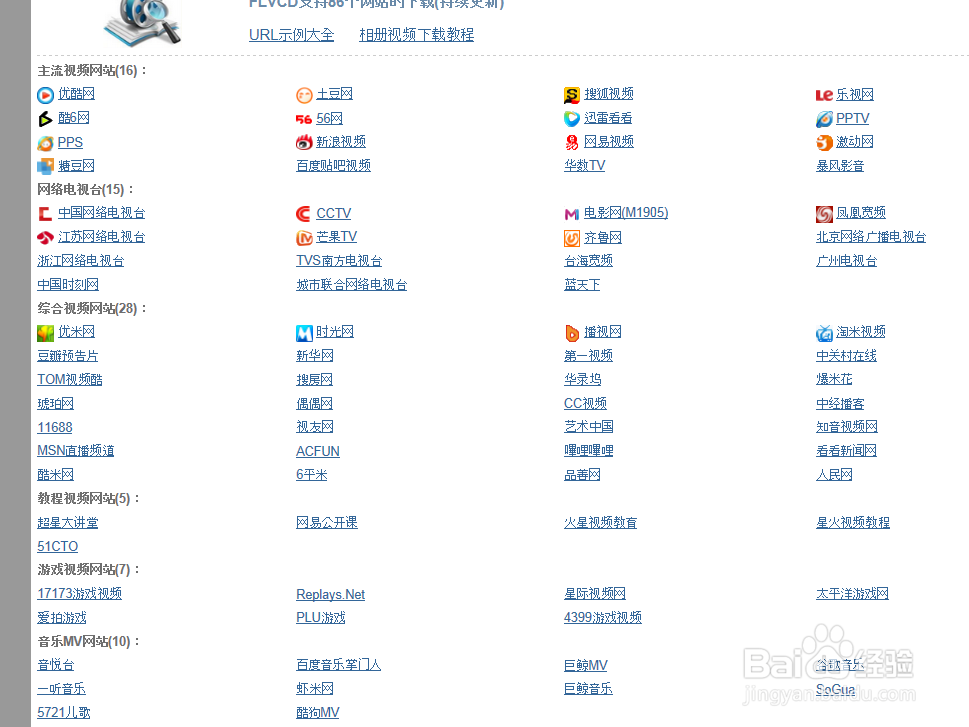Click the PPS logo icon

coord(45,143)
